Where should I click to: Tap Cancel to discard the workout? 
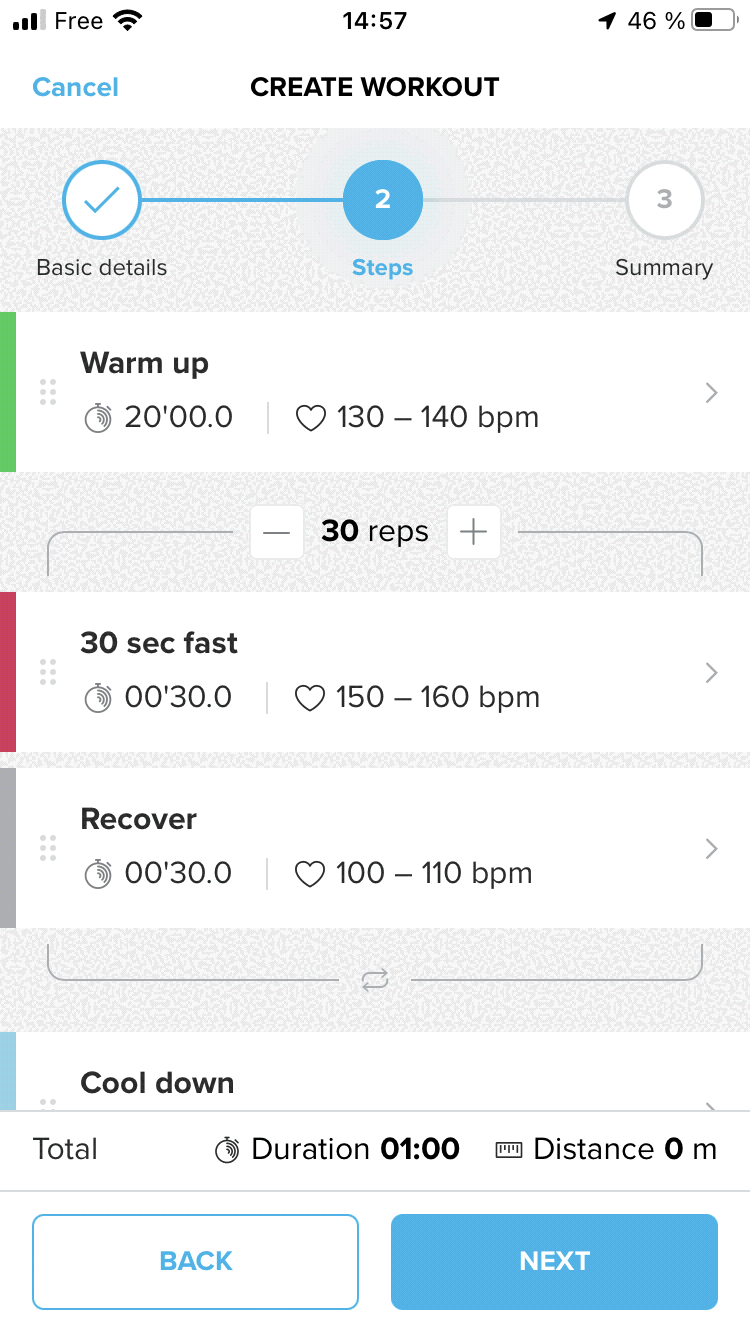click(x=76, y=87)
